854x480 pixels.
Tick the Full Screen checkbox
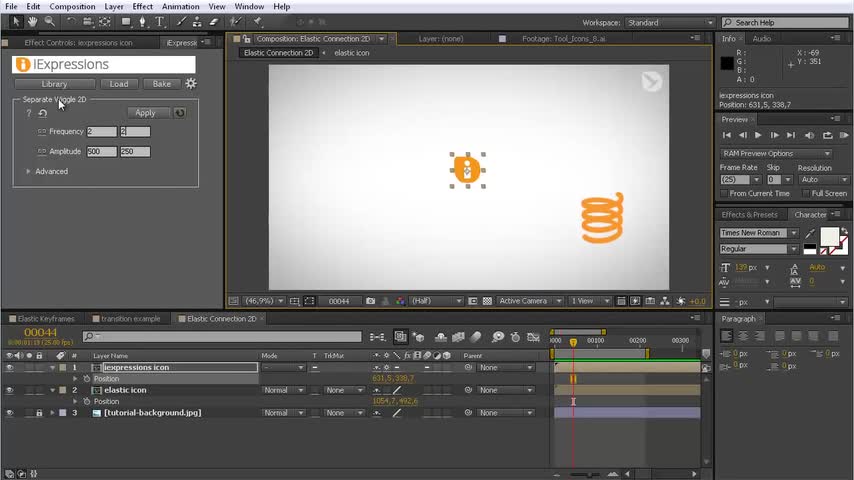pos(805,193)
